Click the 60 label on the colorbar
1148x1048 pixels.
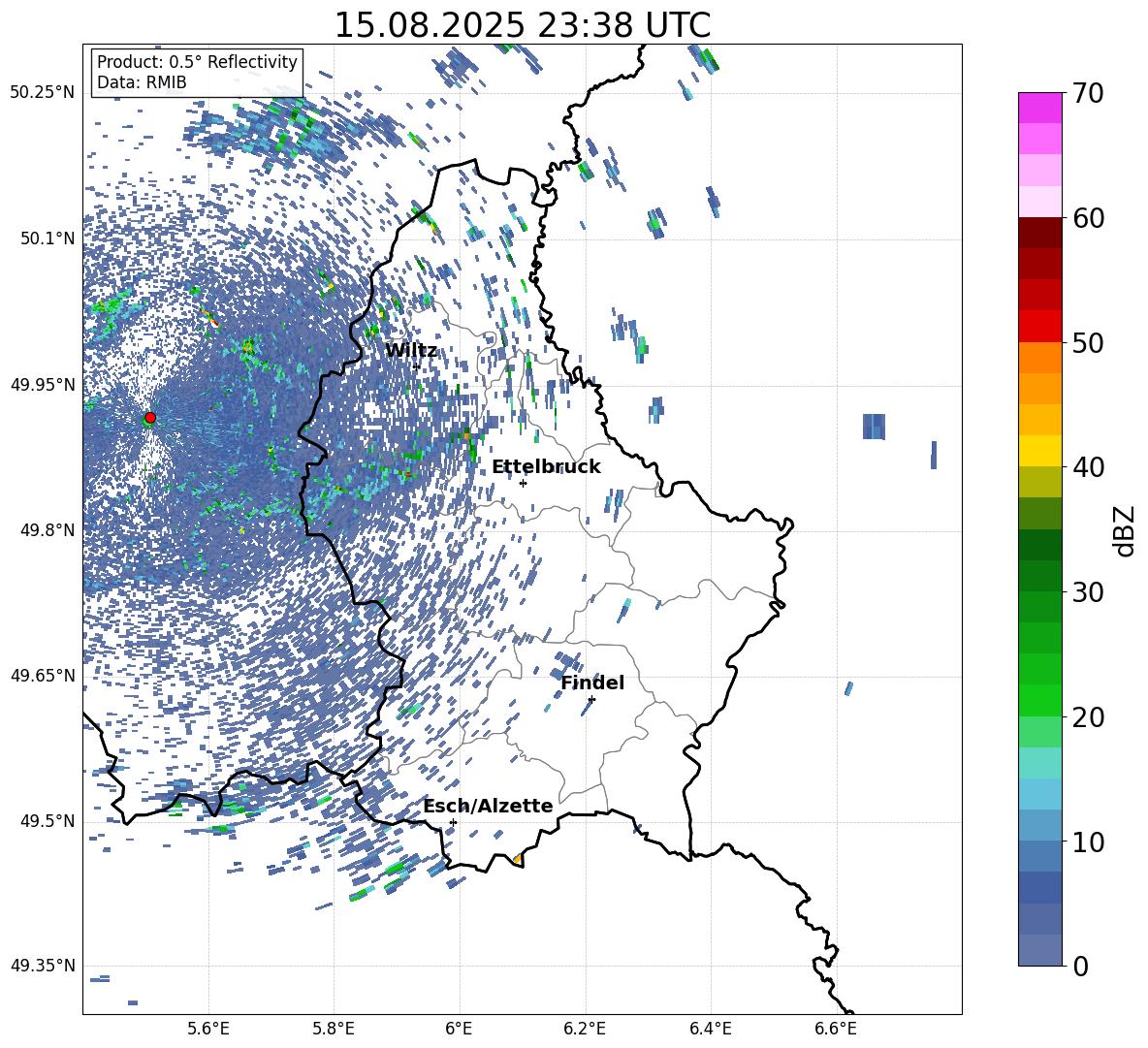1087,218
